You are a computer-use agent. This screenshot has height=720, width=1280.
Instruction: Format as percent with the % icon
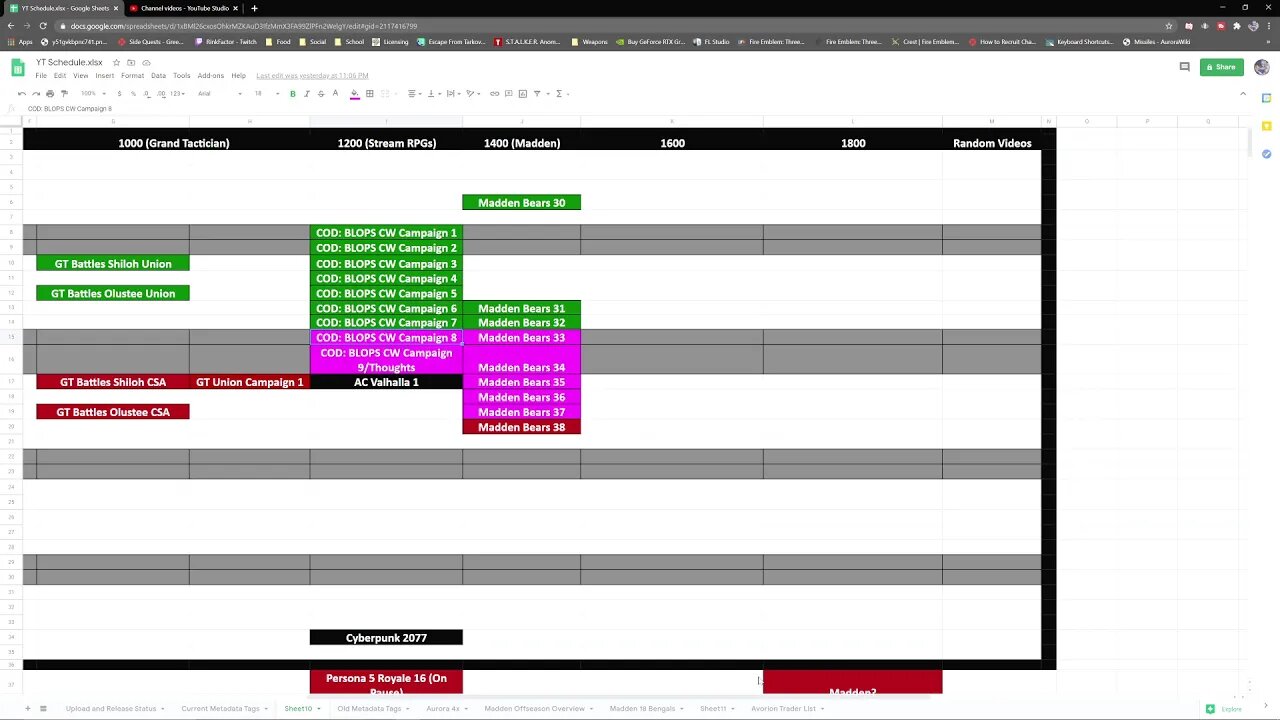tap(133, 94)
